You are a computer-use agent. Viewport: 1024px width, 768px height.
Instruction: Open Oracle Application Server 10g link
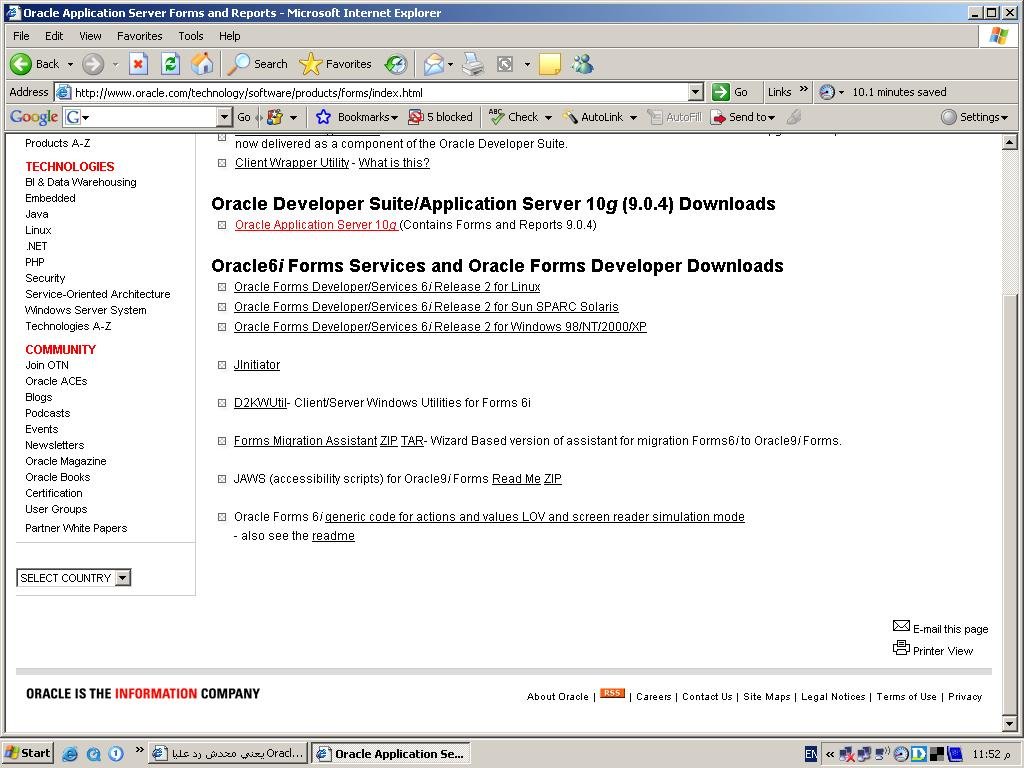[x=316, y=225]
